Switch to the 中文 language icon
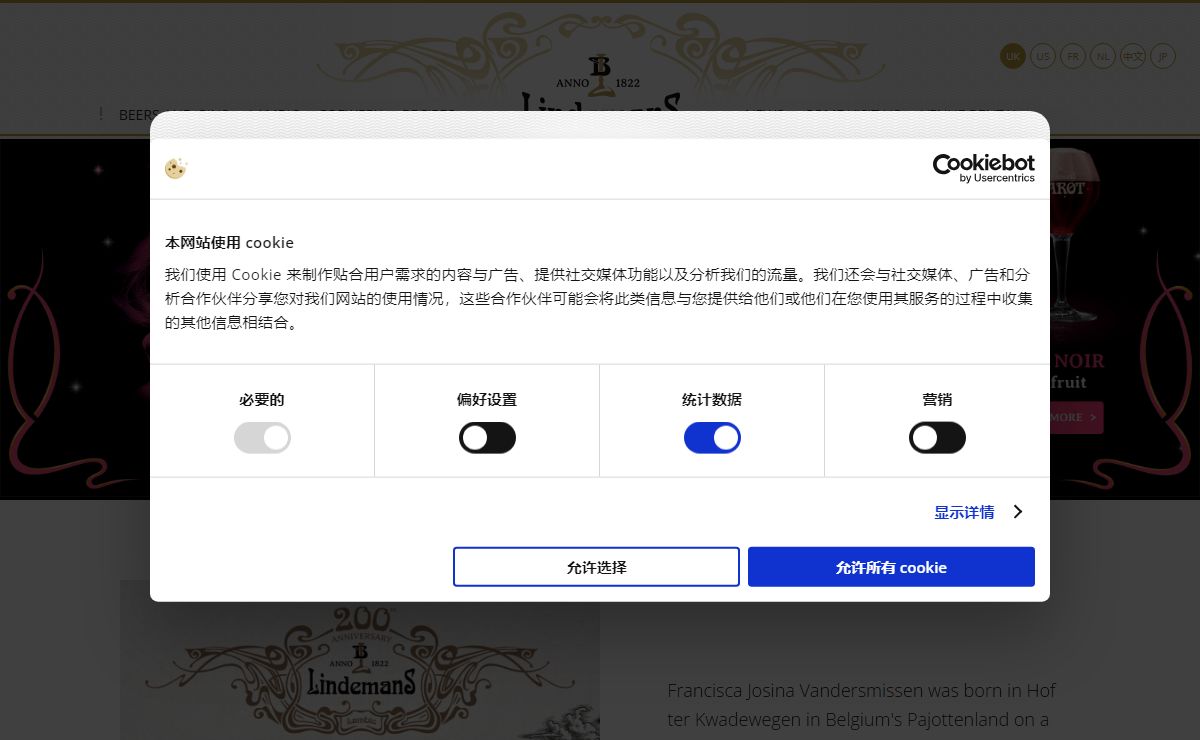 point(1133,56)
